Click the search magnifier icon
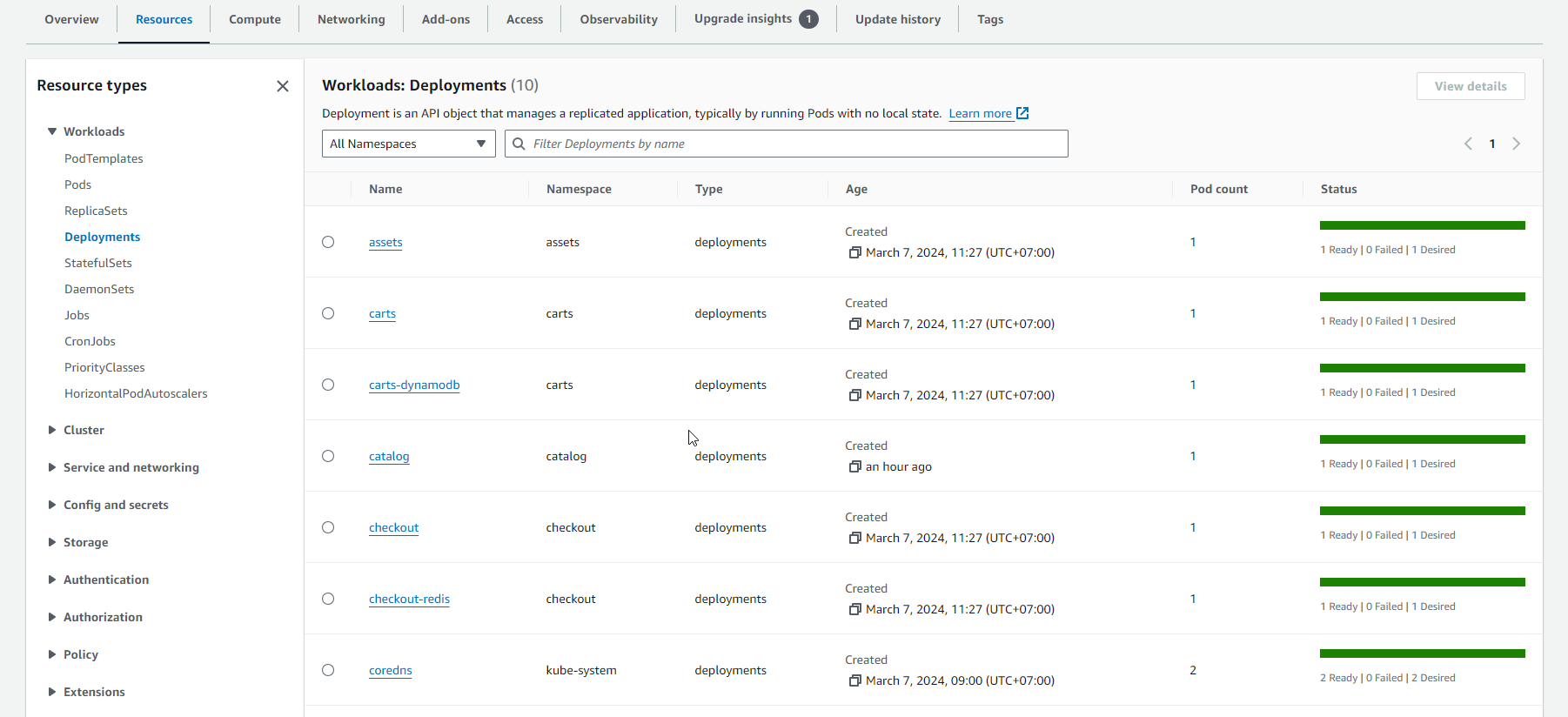 click(519, 144)
